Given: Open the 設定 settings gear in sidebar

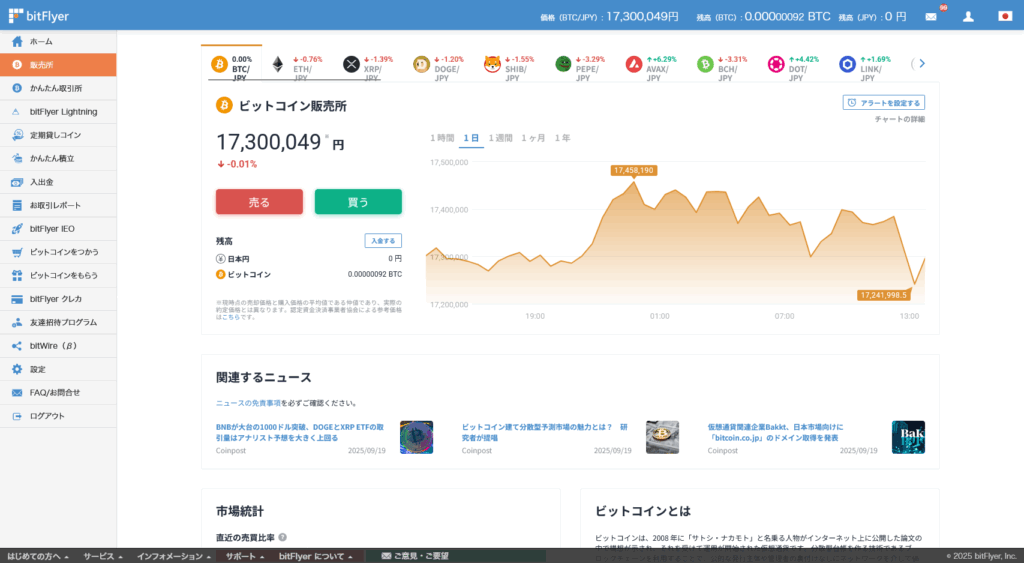Looking at the screenshot, I should (x=17, y=369).
